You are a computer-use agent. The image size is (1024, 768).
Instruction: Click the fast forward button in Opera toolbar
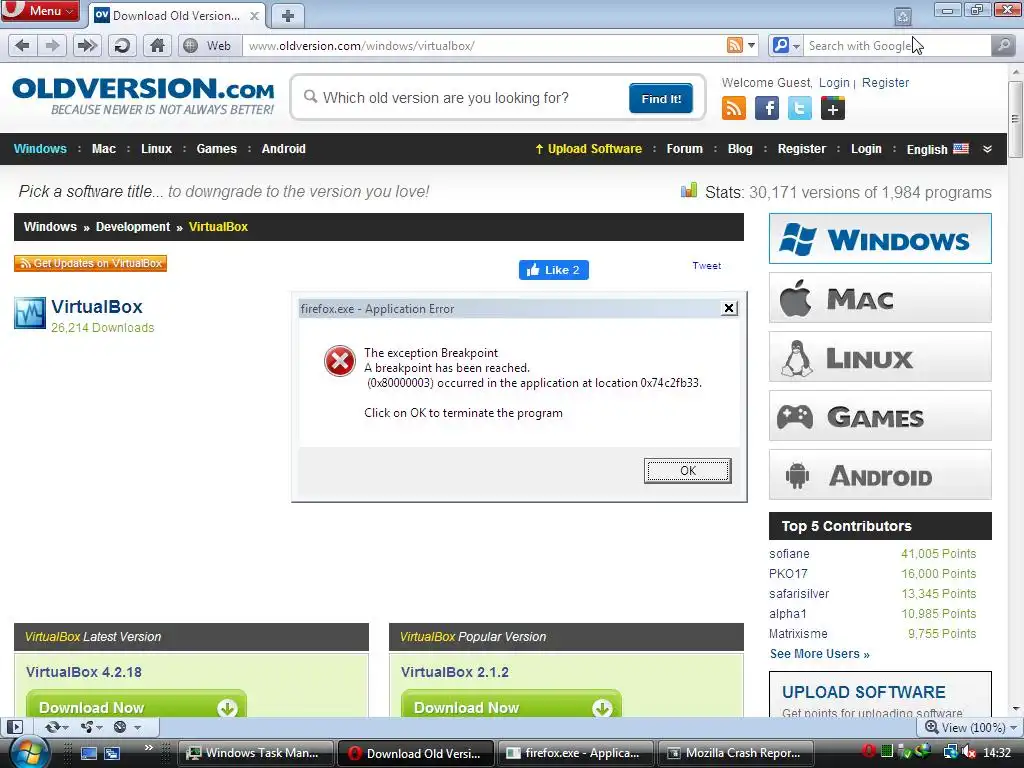click(86, 45)
